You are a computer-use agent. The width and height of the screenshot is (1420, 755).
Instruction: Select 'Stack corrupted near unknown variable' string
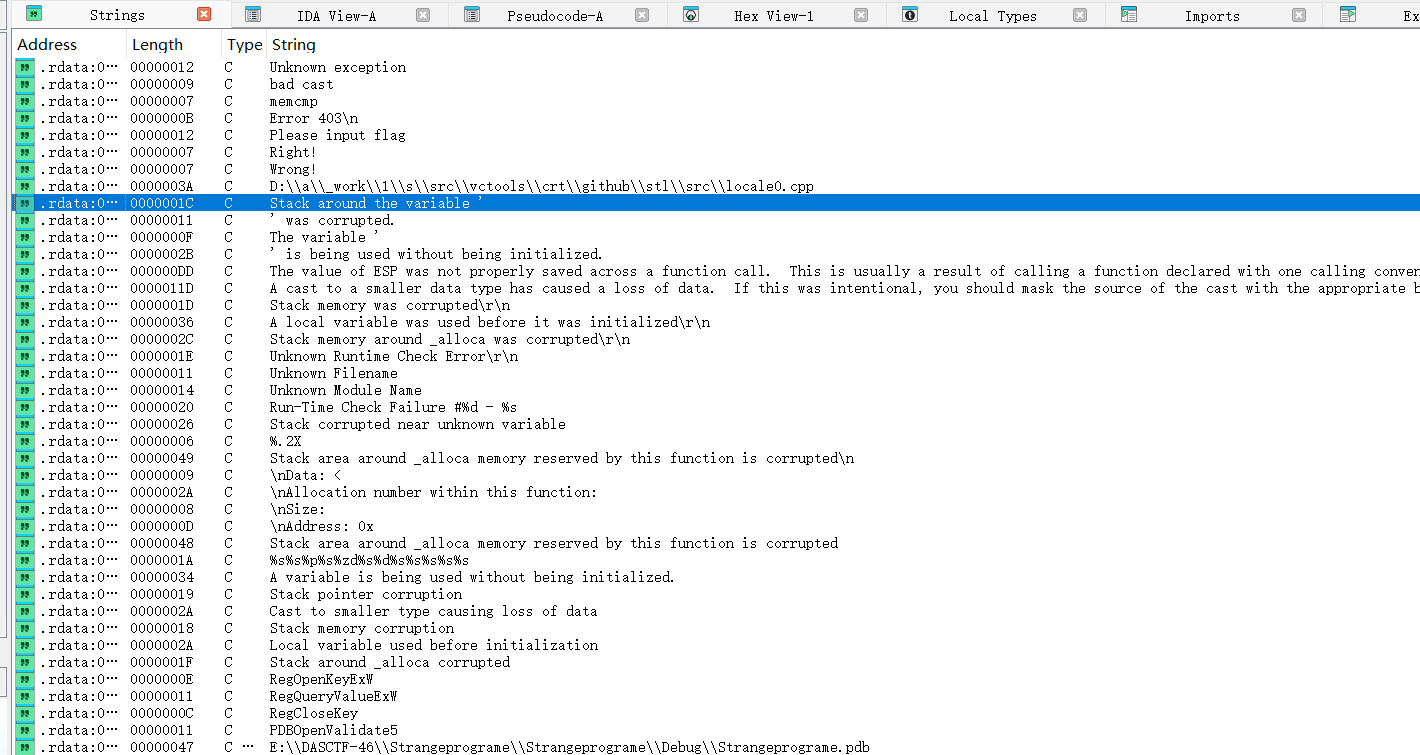[x=417, y=424]
